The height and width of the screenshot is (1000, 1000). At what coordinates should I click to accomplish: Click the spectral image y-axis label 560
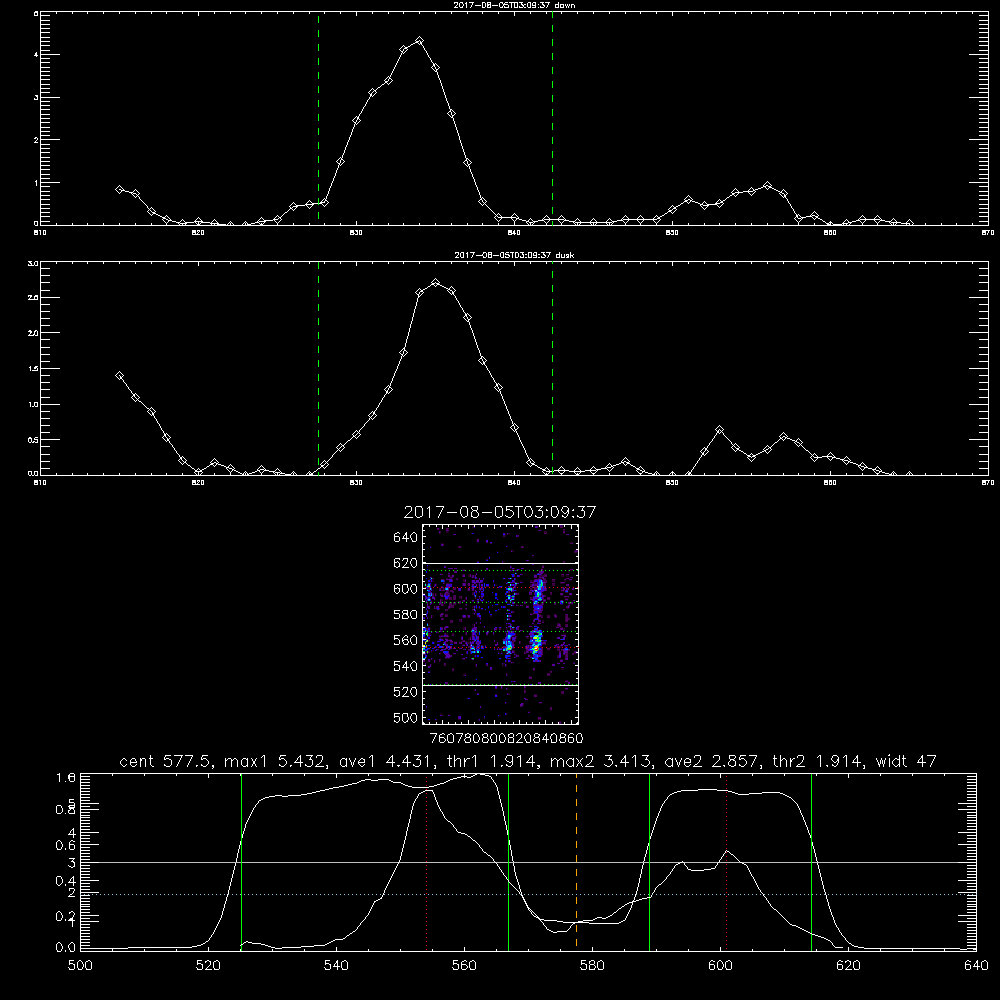pos(406,640)
